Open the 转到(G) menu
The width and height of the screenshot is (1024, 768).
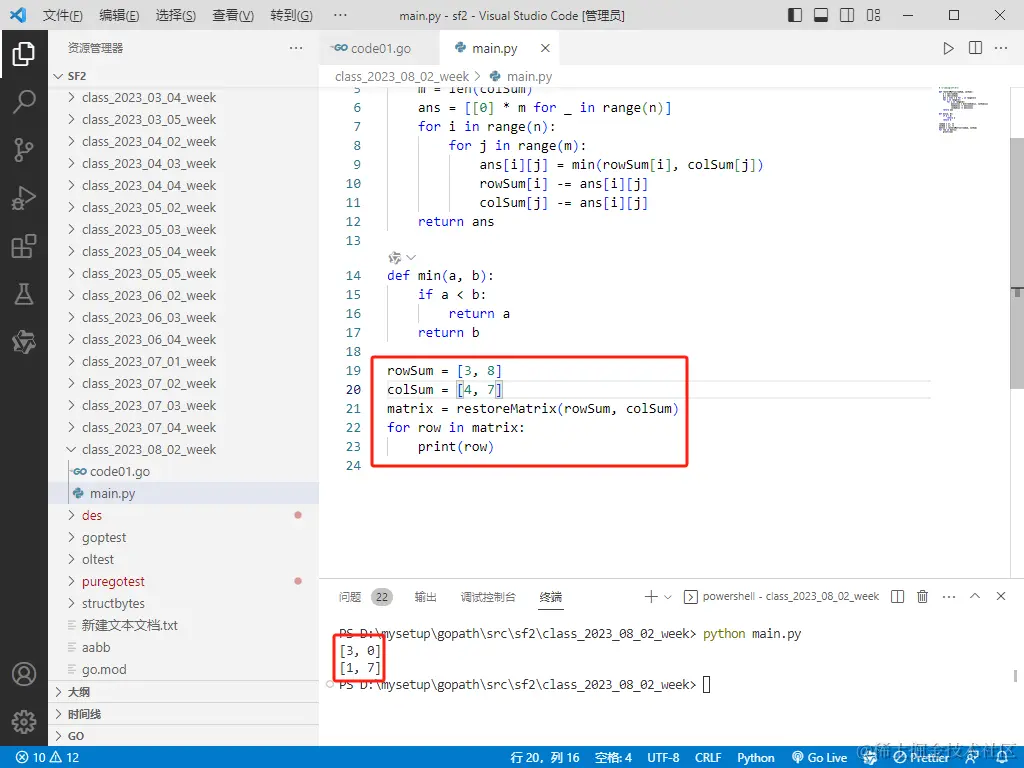[x=291, y=15]
